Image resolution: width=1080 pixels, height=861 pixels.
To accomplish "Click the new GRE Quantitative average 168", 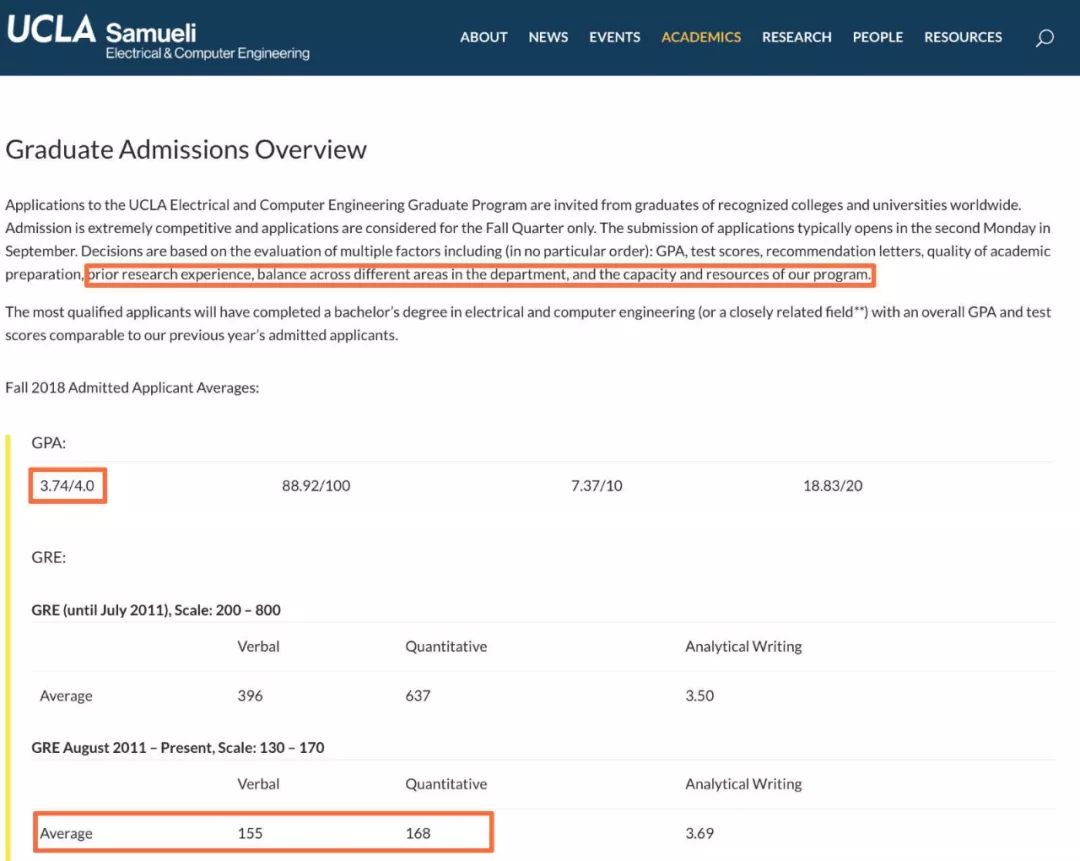I will (417, 833).
